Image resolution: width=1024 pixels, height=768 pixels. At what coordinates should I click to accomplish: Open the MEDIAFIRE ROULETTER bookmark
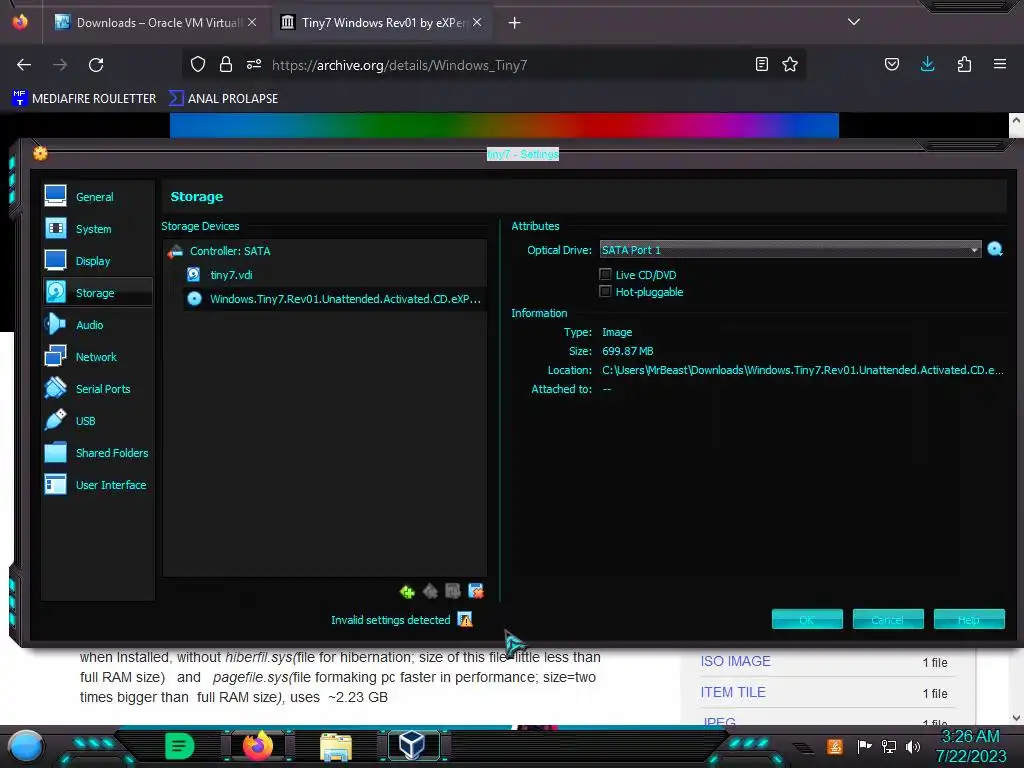coord(84,99)
